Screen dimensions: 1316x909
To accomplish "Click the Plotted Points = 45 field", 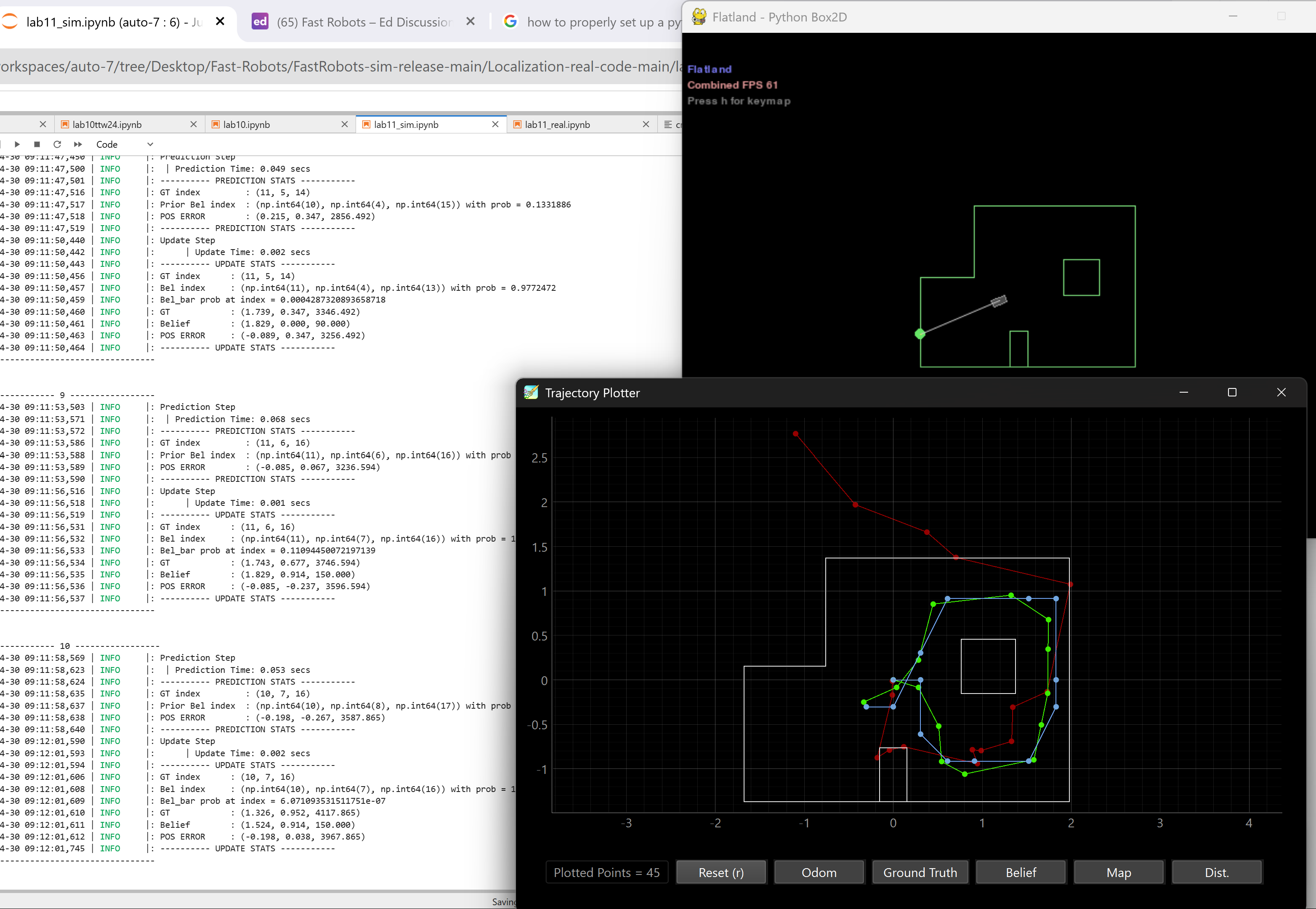I will [x=606, y=872].
